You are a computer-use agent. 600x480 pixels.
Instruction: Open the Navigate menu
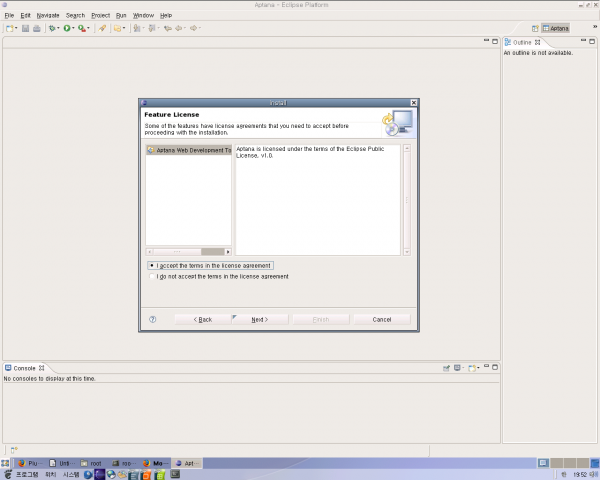pyautogui.click(x=48, y=15)
